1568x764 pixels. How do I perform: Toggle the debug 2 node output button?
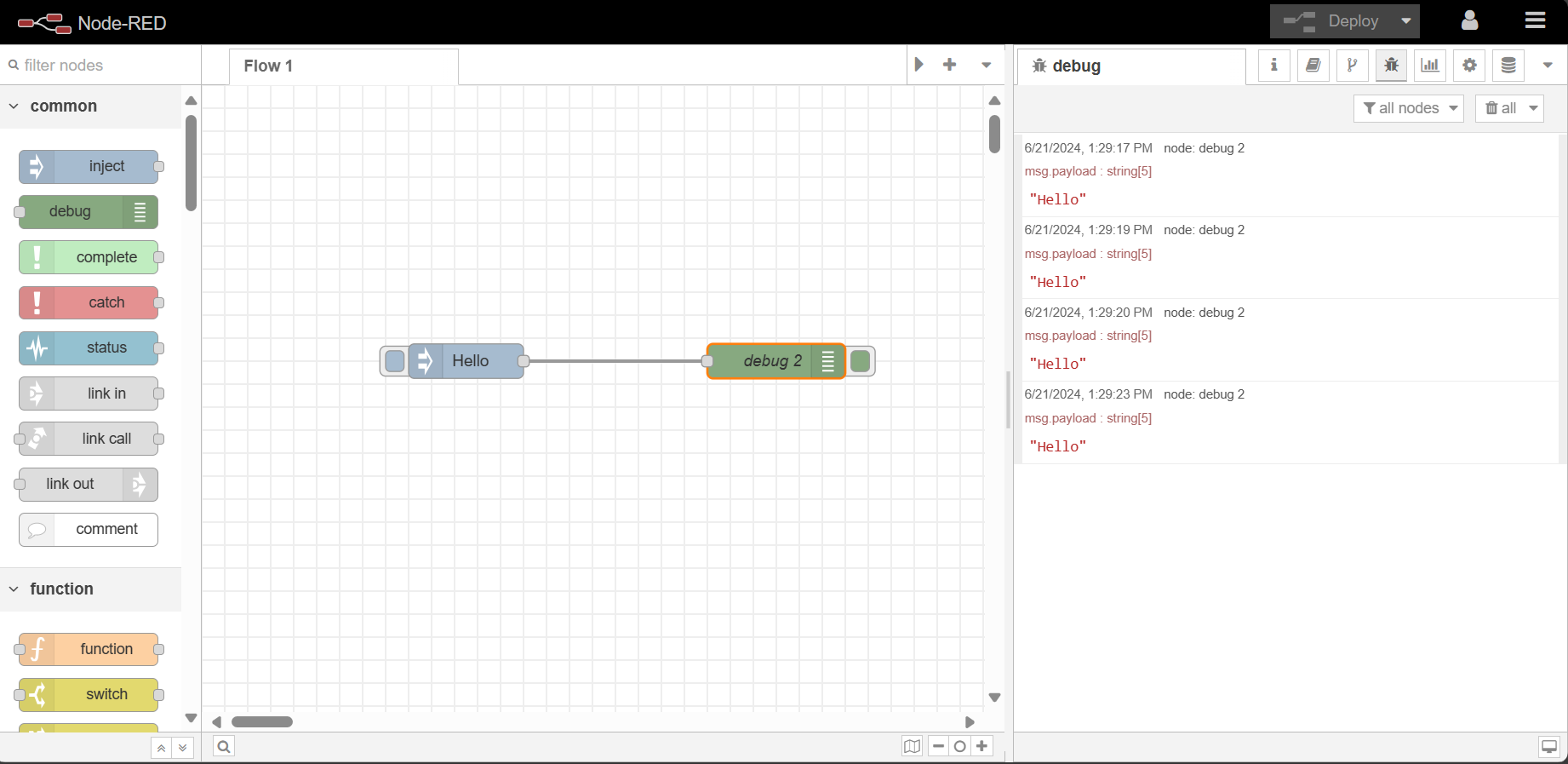point(861,361)
